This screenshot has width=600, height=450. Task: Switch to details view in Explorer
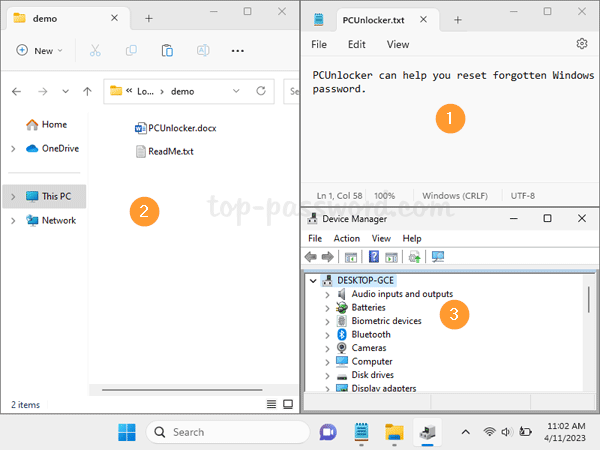(271, 404)
